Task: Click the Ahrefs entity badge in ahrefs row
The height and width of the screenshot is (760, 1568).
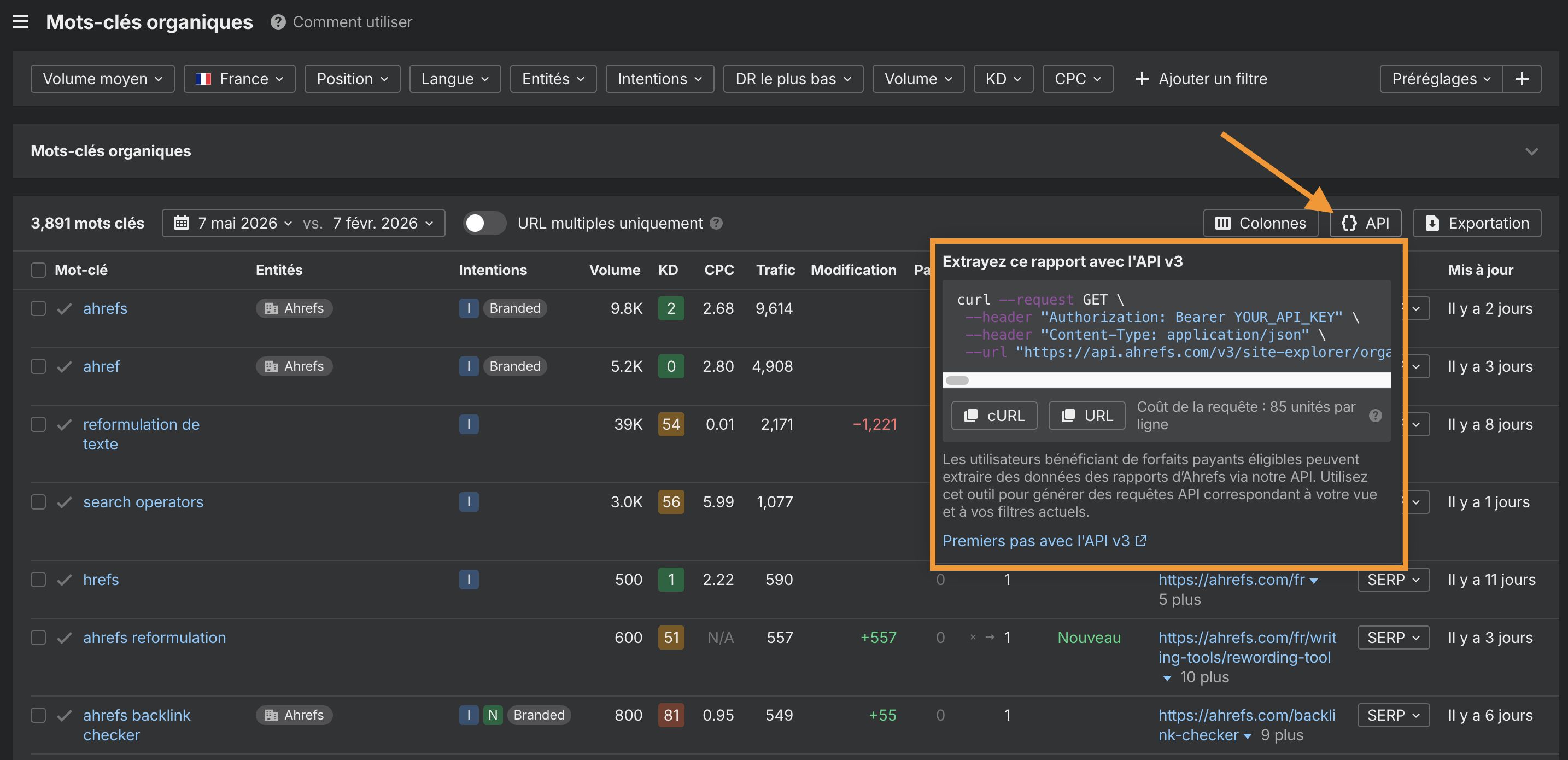Action: [294, 308]
